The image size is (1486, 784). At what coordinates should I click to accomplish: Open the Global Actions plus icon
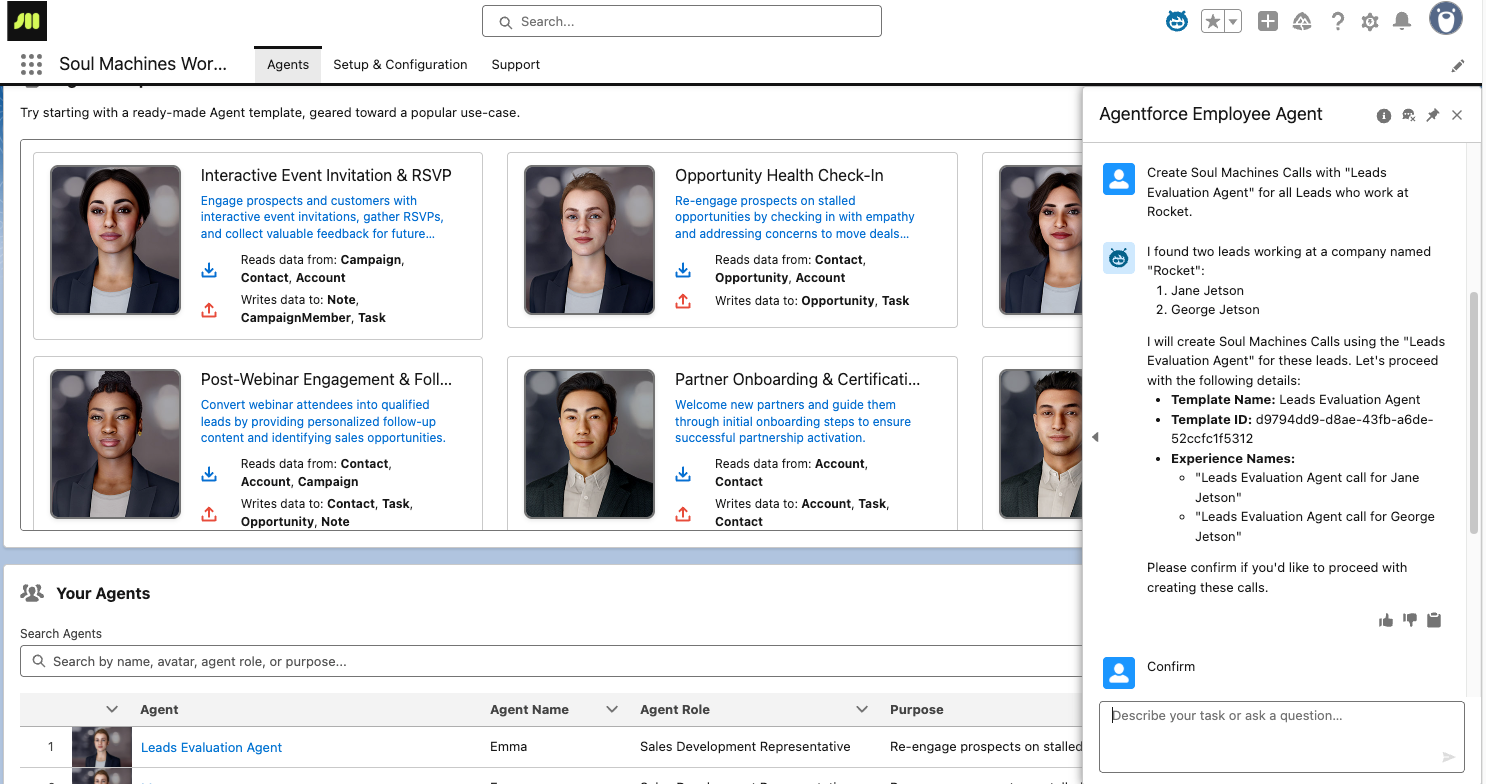click(1267, 21)
